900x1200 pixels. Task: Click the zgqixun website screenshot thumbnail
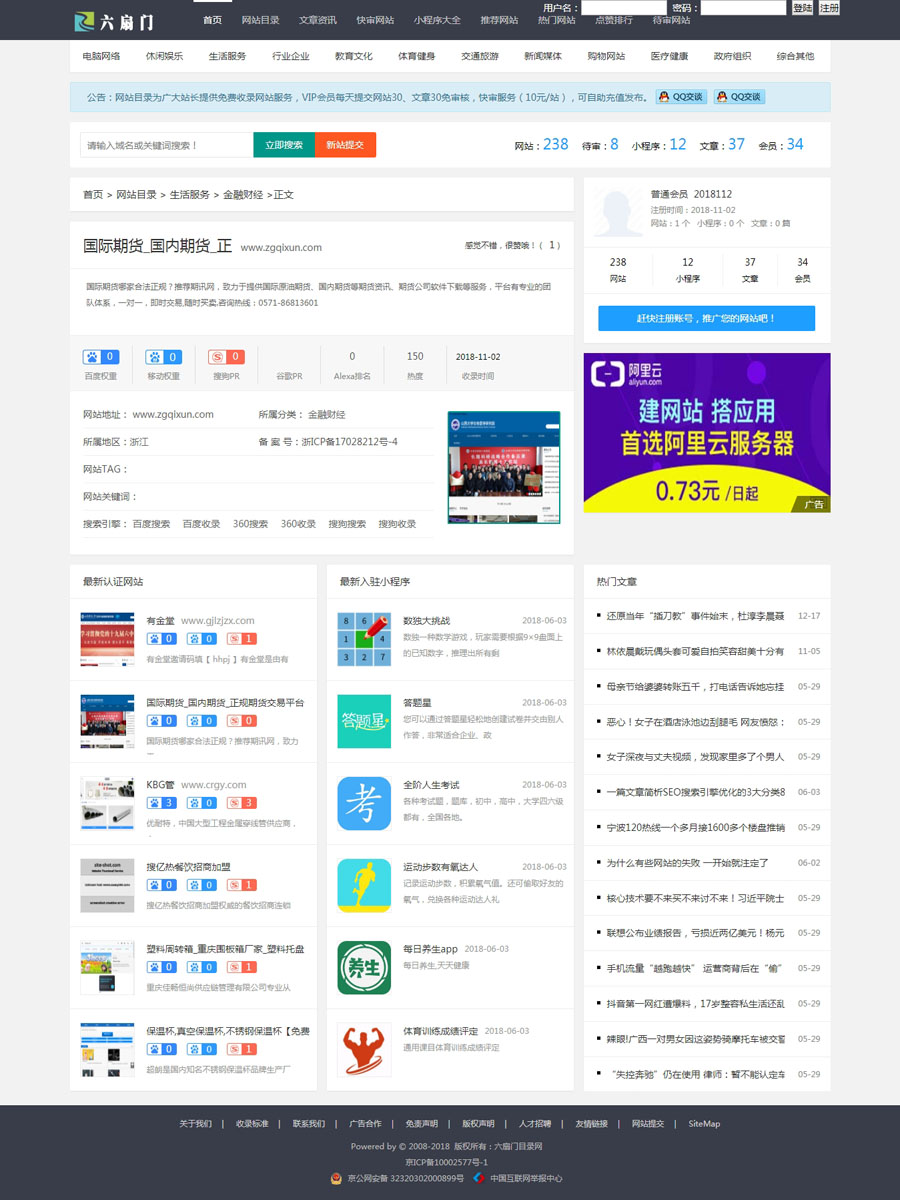click(504, 467)
